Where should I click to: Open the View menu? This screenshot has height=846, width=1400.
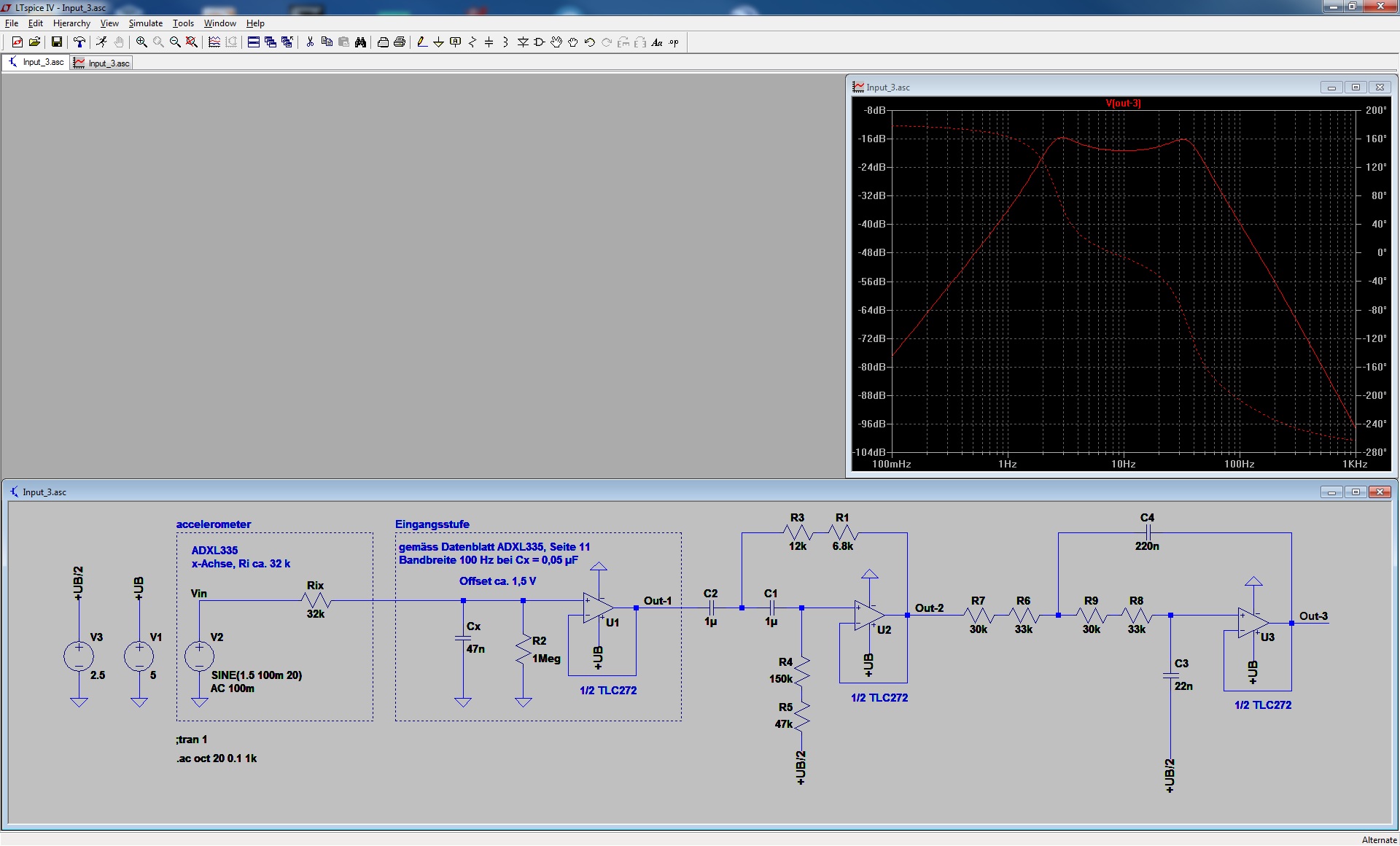109,23
